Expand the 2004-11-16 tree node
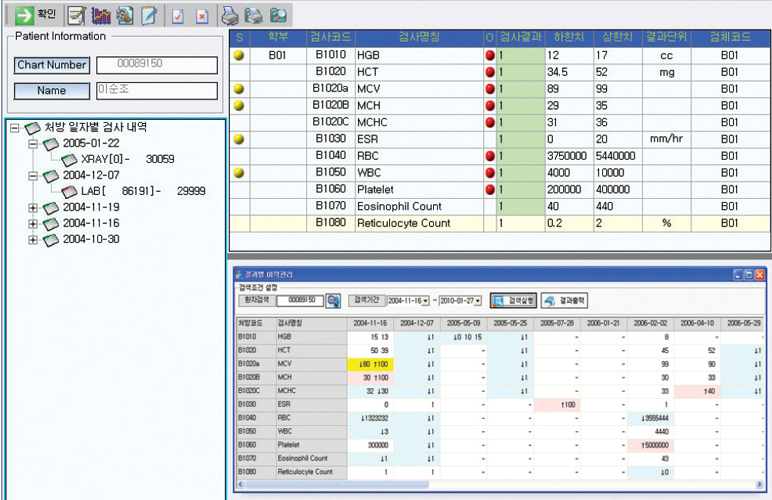The width and height of the screenshot is (772, 500). click(x=33, y=224)
